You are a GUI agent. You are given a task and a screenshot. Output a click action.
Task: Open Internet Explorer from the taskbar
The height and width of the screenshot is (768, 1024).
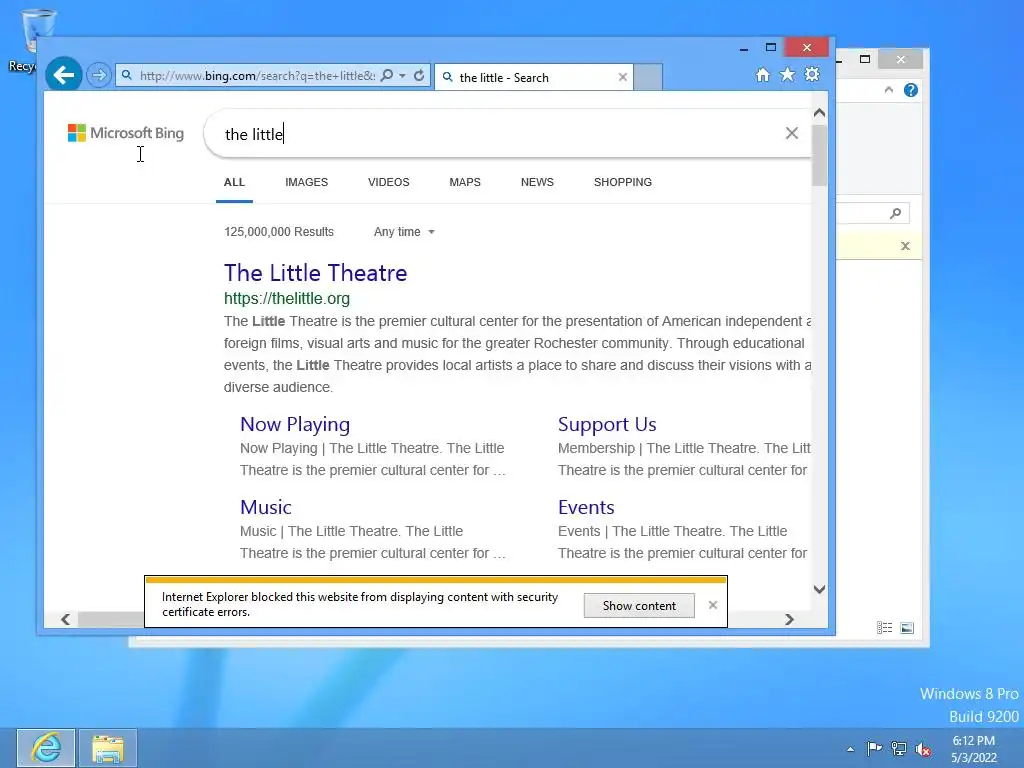(46, 748)
